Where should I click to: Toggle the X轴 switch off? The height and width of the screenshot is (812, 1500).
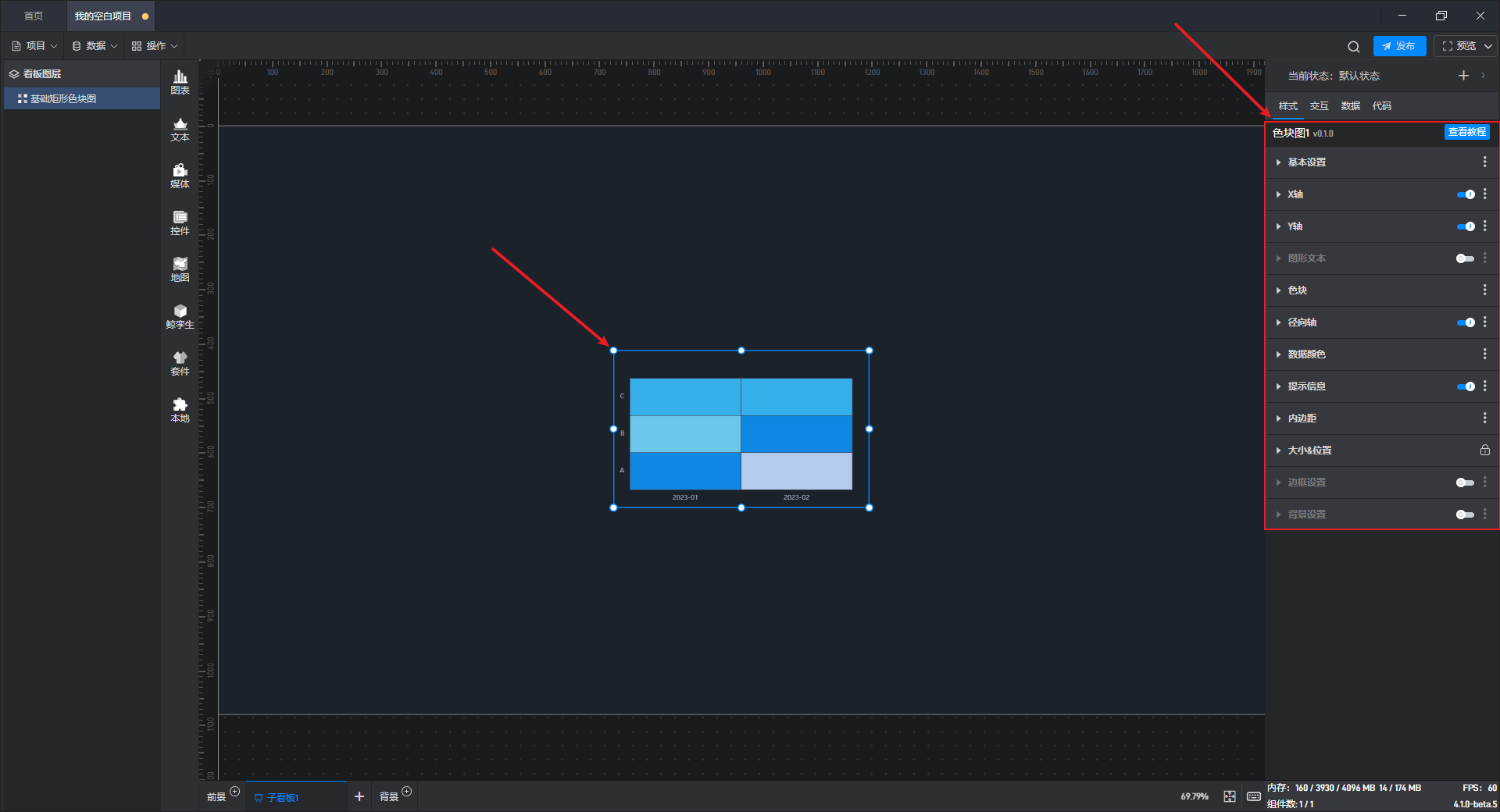tap(1466, 194)
